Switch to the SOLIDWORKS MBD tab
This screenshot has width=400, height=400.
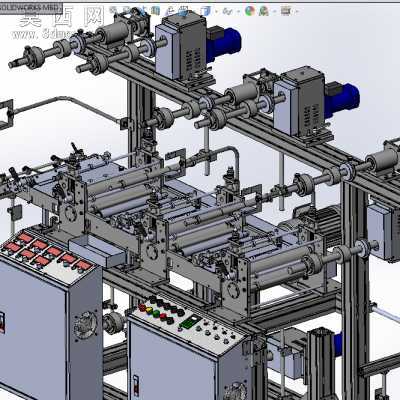tap(31, 7)
